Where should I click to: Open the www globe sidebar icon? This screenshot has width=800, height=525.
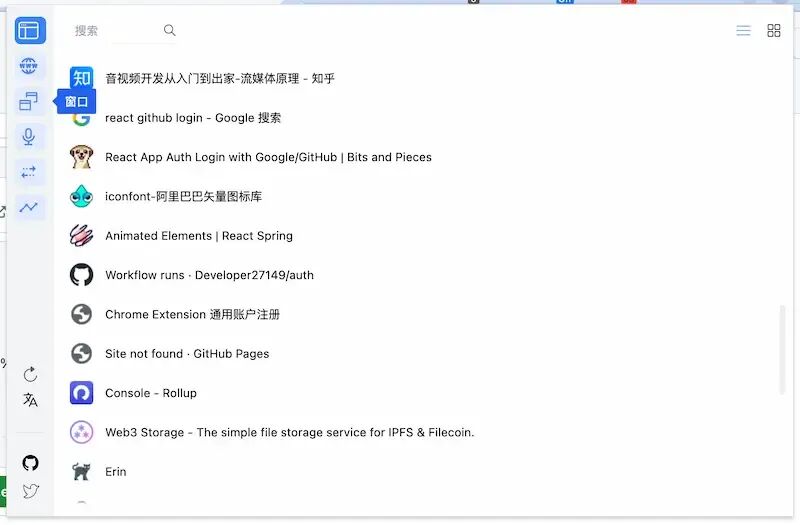pos(29,66)
